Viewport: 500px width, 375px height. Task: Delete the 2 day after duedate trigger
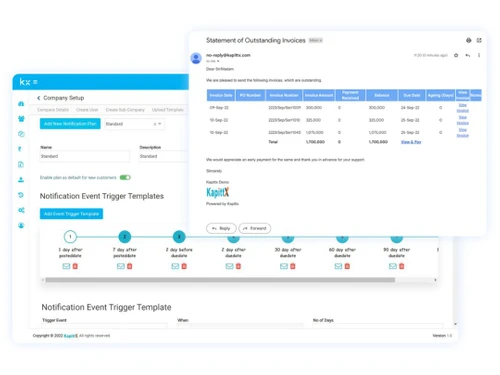click(238, 266)
